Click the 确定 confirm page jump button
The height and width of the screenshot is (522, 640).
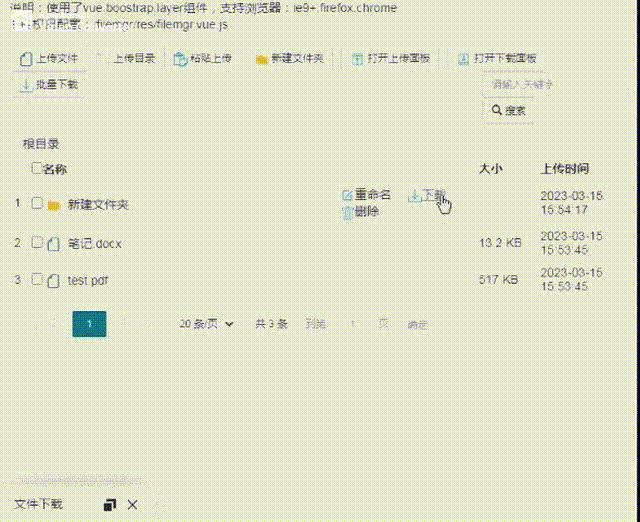coord(417,324)
